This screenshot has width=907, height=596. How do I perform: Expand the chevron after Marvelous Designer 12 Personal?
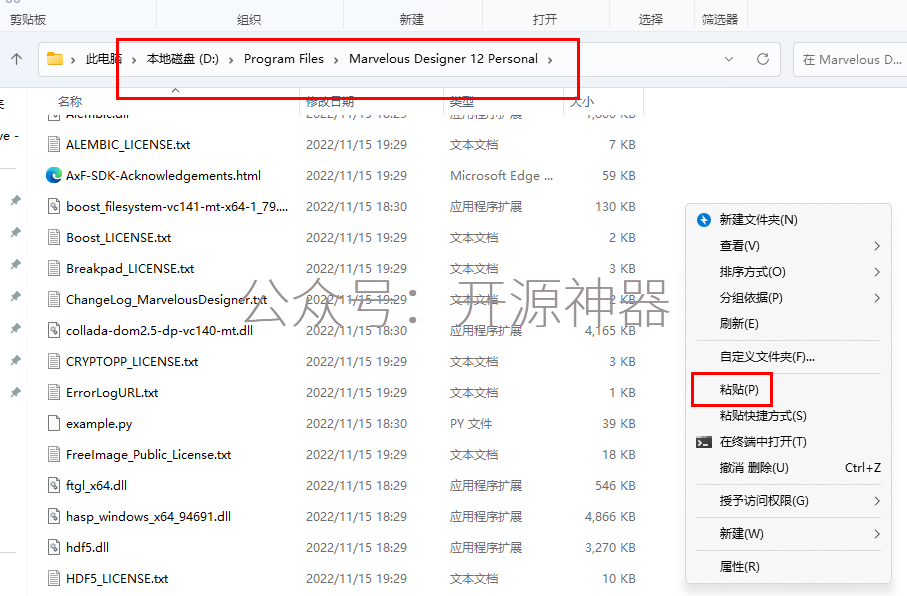point(550,60)
